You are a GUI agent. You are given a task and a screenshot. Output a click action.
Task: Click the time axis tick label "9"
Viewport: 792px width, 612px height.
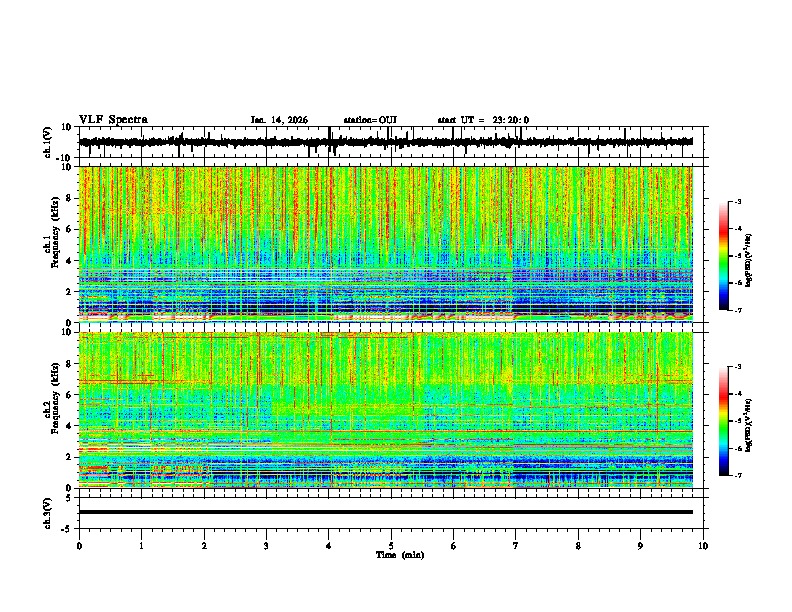pyautogui.click(x=640, y=546)
